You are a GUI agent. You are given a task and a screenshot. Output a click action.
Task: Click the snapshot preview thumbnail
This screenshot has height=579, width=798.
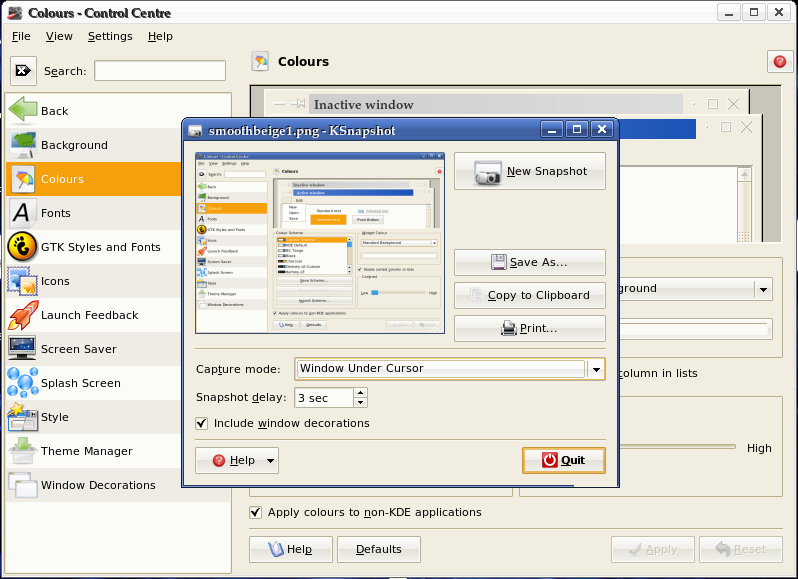pos(320,243)
